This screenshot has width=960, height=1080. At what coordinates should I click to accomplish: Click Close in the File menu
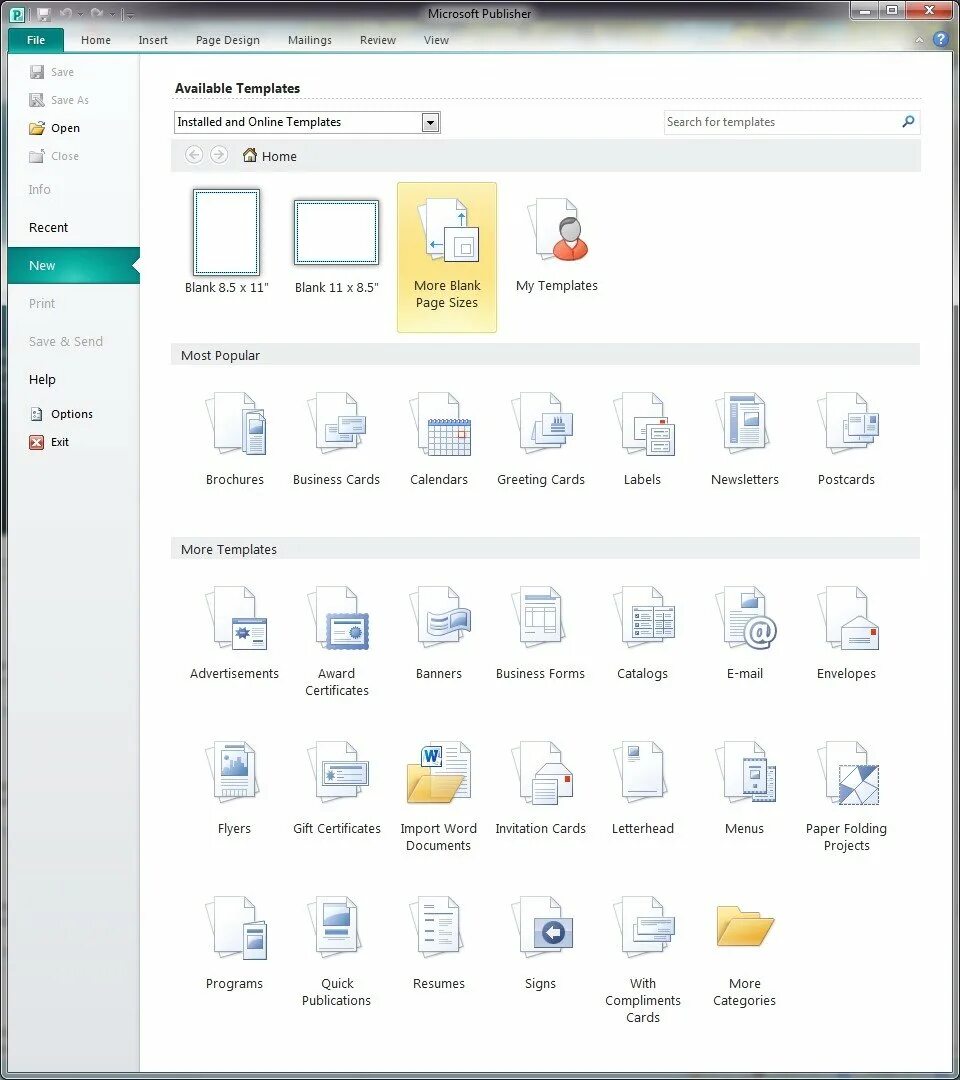54,156
